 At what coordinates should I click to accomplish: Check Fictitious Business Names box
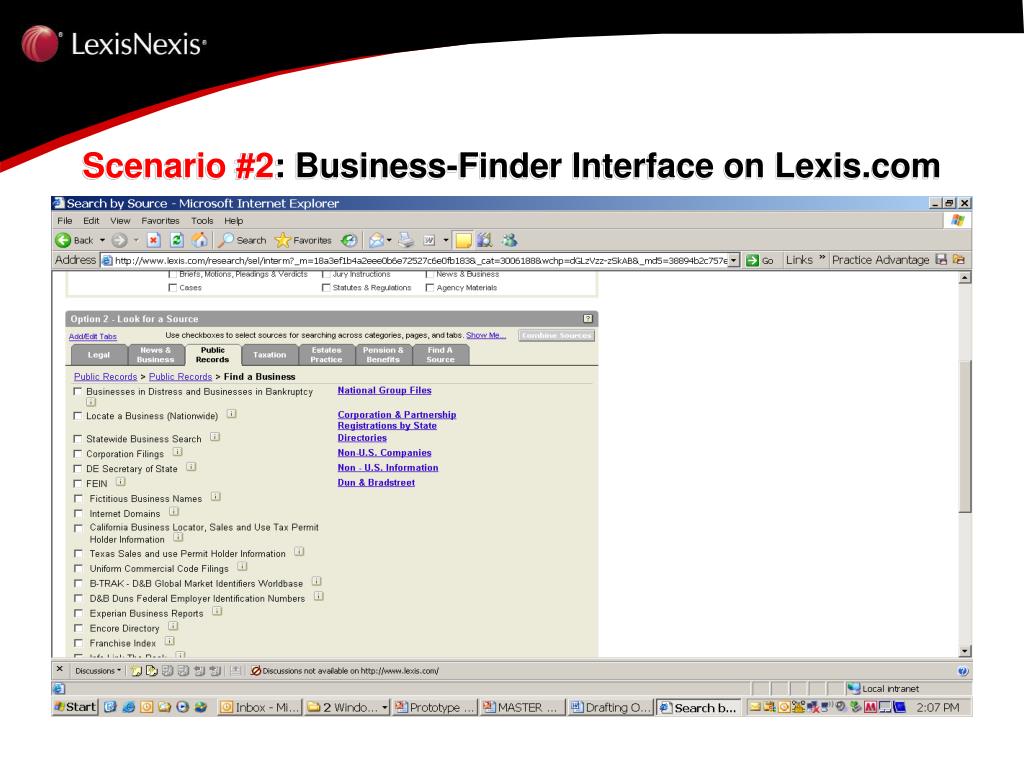[x=78, y=499]
